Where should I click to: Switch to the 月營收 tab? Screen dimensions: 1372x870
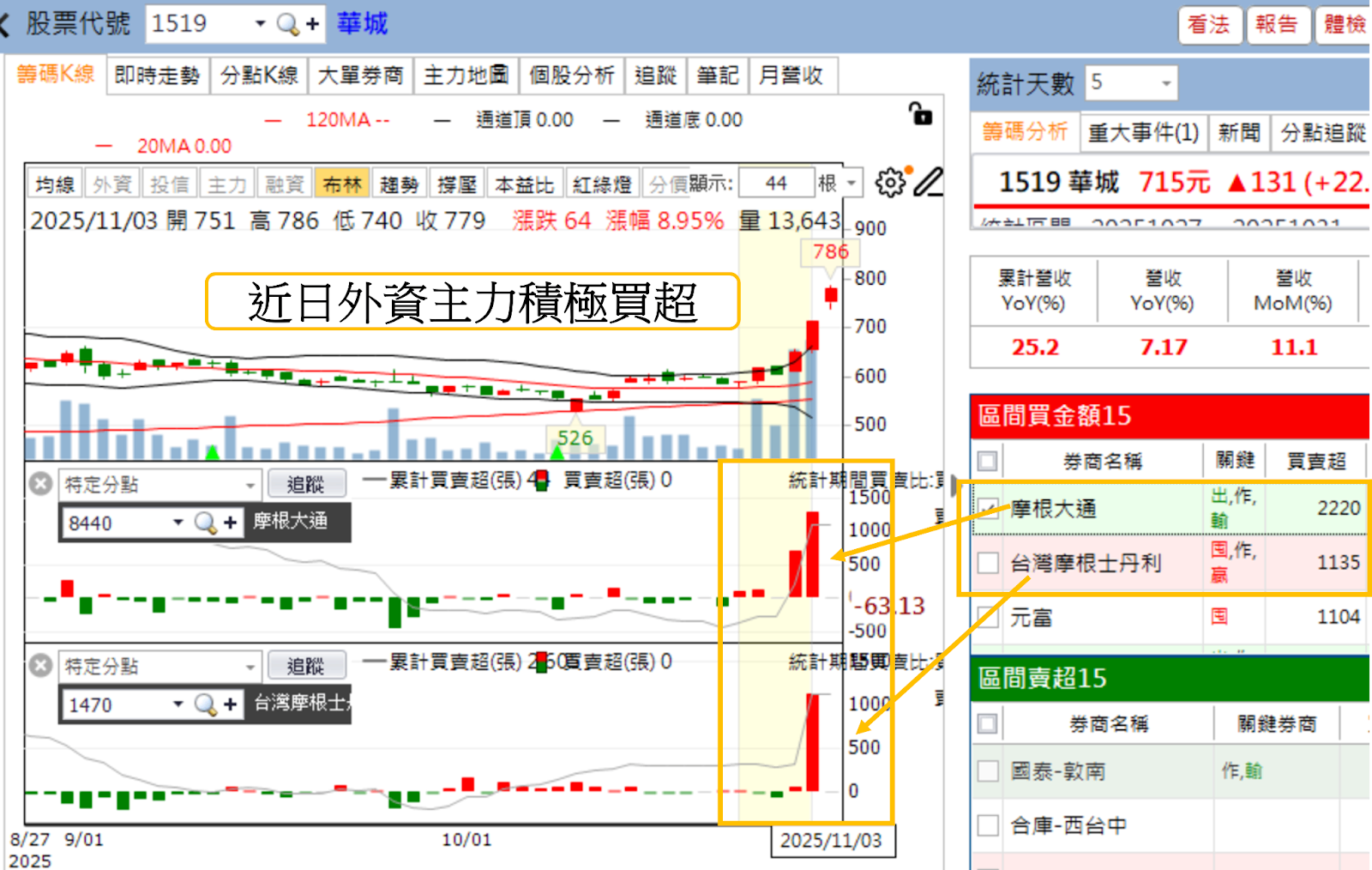[793, 76]
